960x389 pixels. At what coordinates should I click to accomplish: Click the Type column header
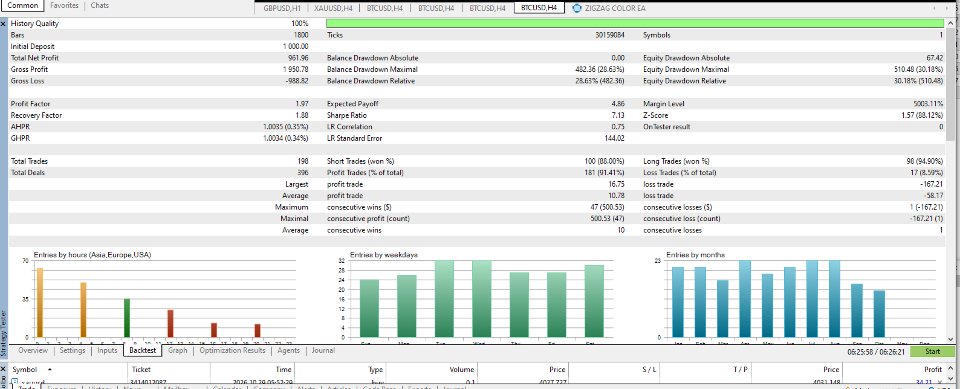point(340,370)
